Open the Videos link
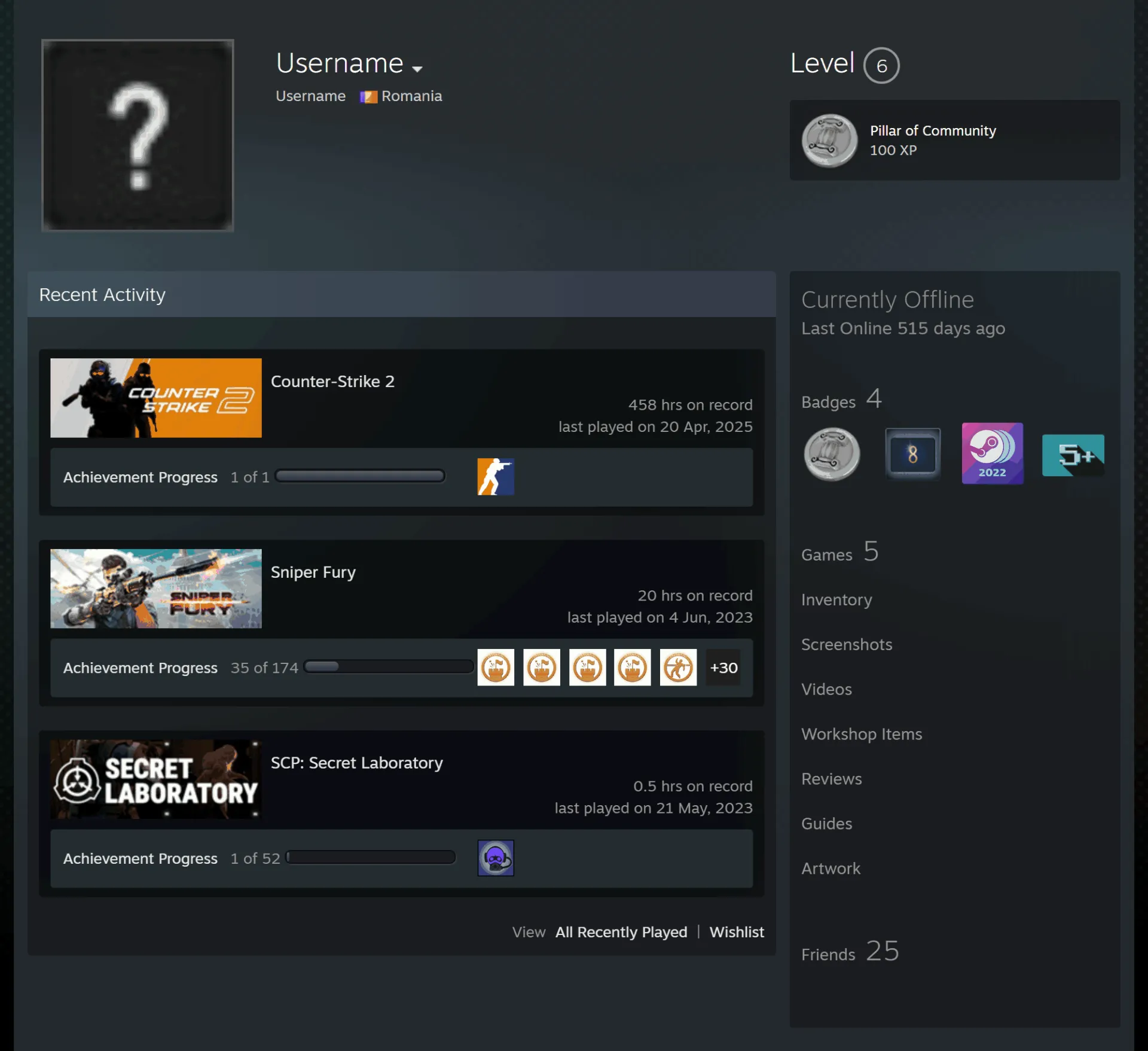This screenshot has width=1148, height=1051. pos(826,689)
